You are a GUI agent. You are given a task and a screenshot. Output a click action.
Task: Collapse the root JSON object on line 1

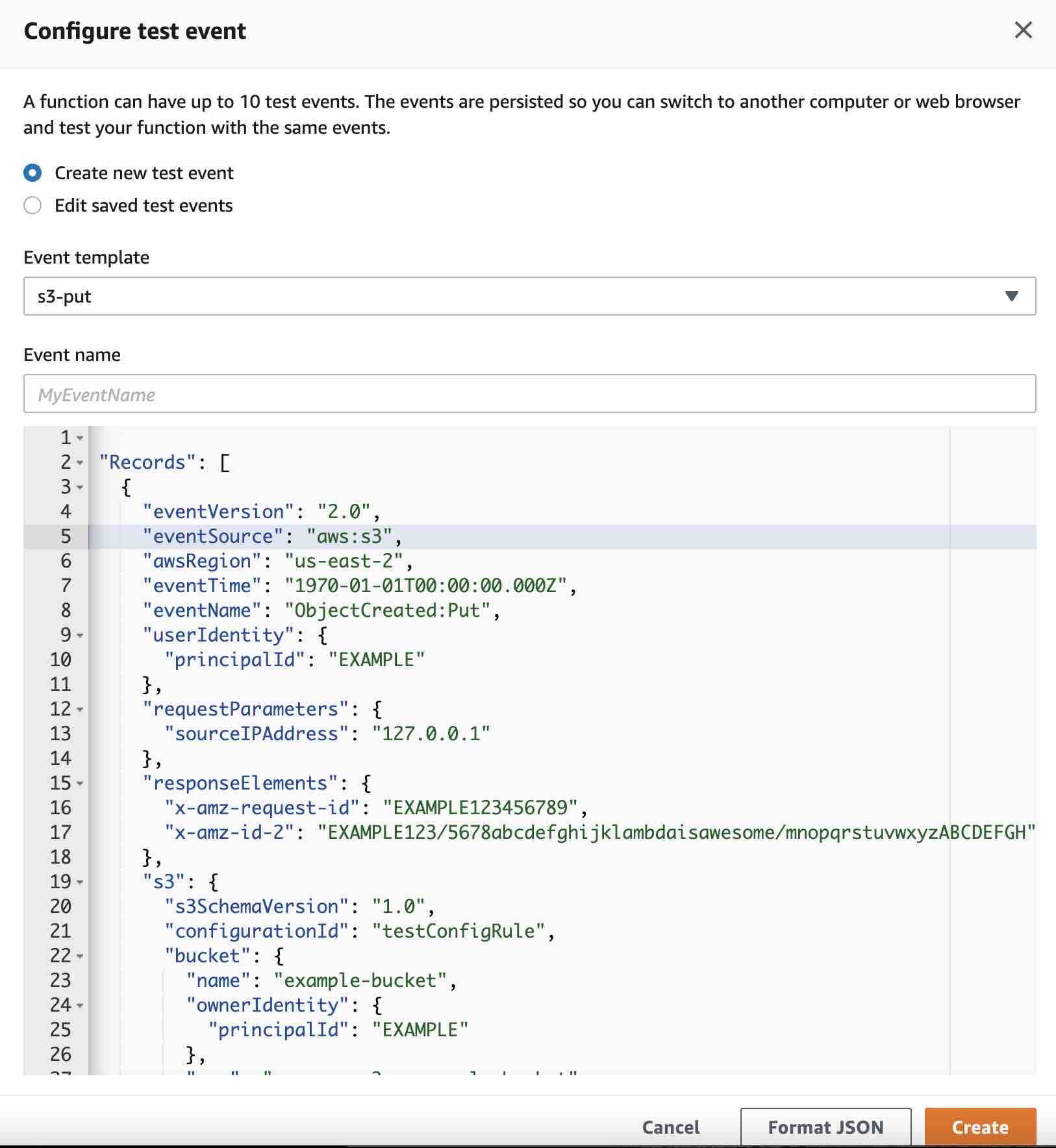pyautogui.click(x=79, y=438)
